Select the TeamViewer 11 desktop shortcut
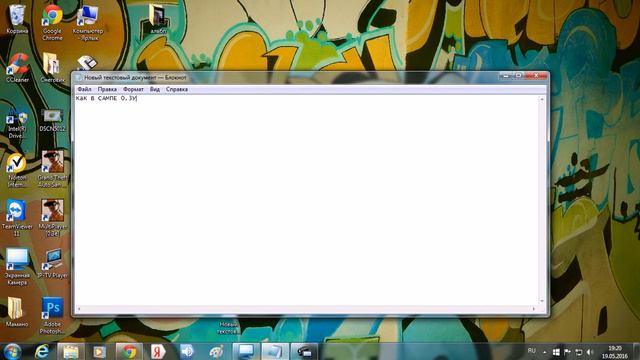 [x=17, y=218]
